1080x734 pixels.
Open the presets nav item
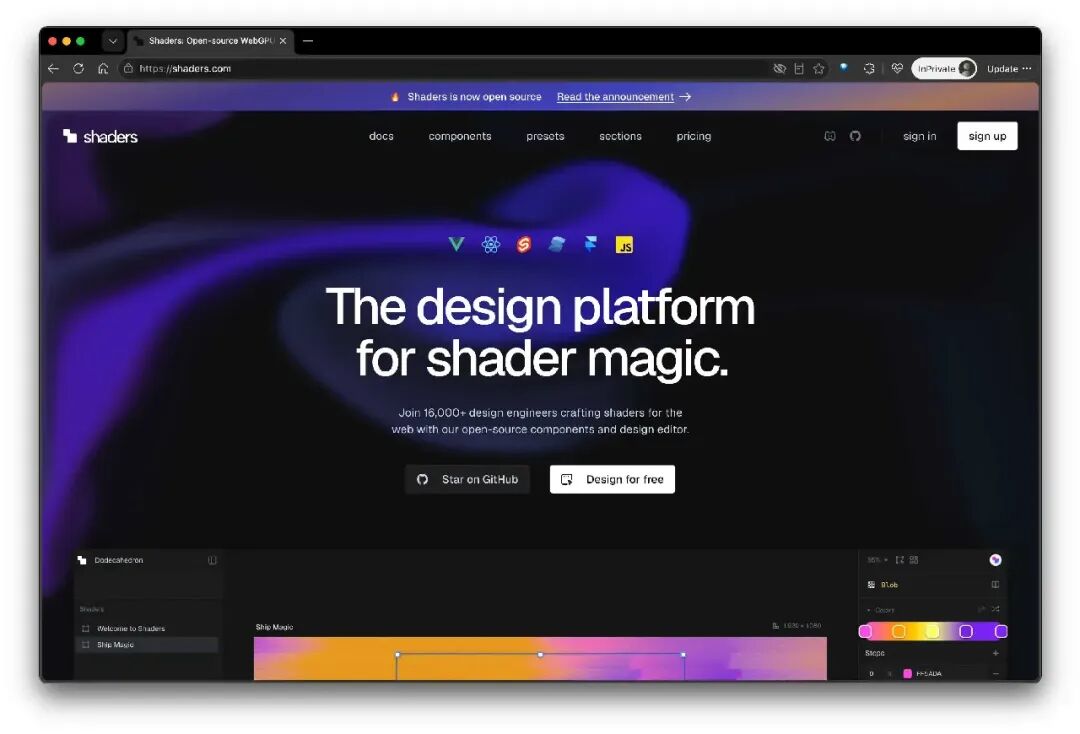(545, 136)
